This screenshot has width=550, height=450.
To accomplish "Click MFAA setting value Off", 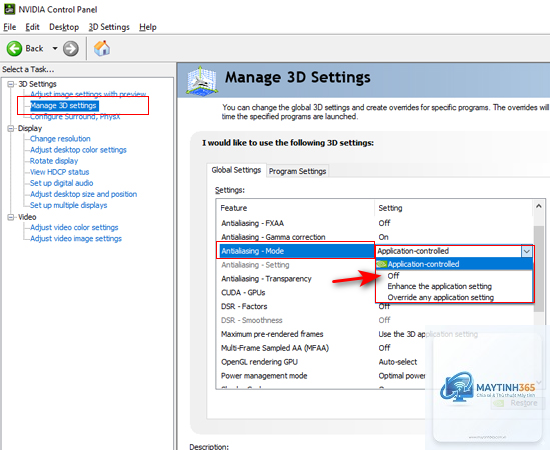I will pyautogui.click(x=384, y=348).
